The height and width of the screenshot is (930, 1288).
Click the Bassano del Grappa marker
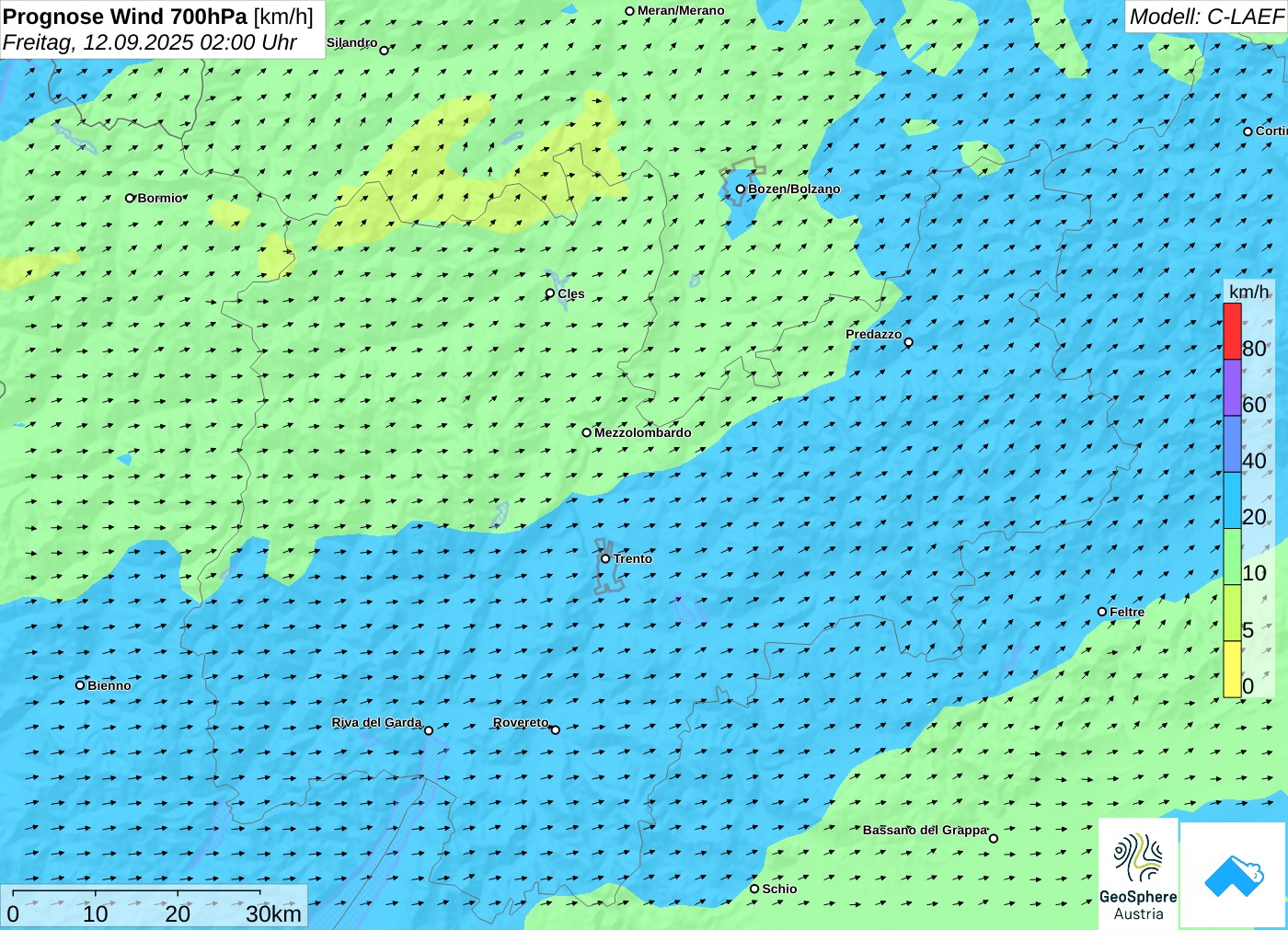click(x=994, y=838)
